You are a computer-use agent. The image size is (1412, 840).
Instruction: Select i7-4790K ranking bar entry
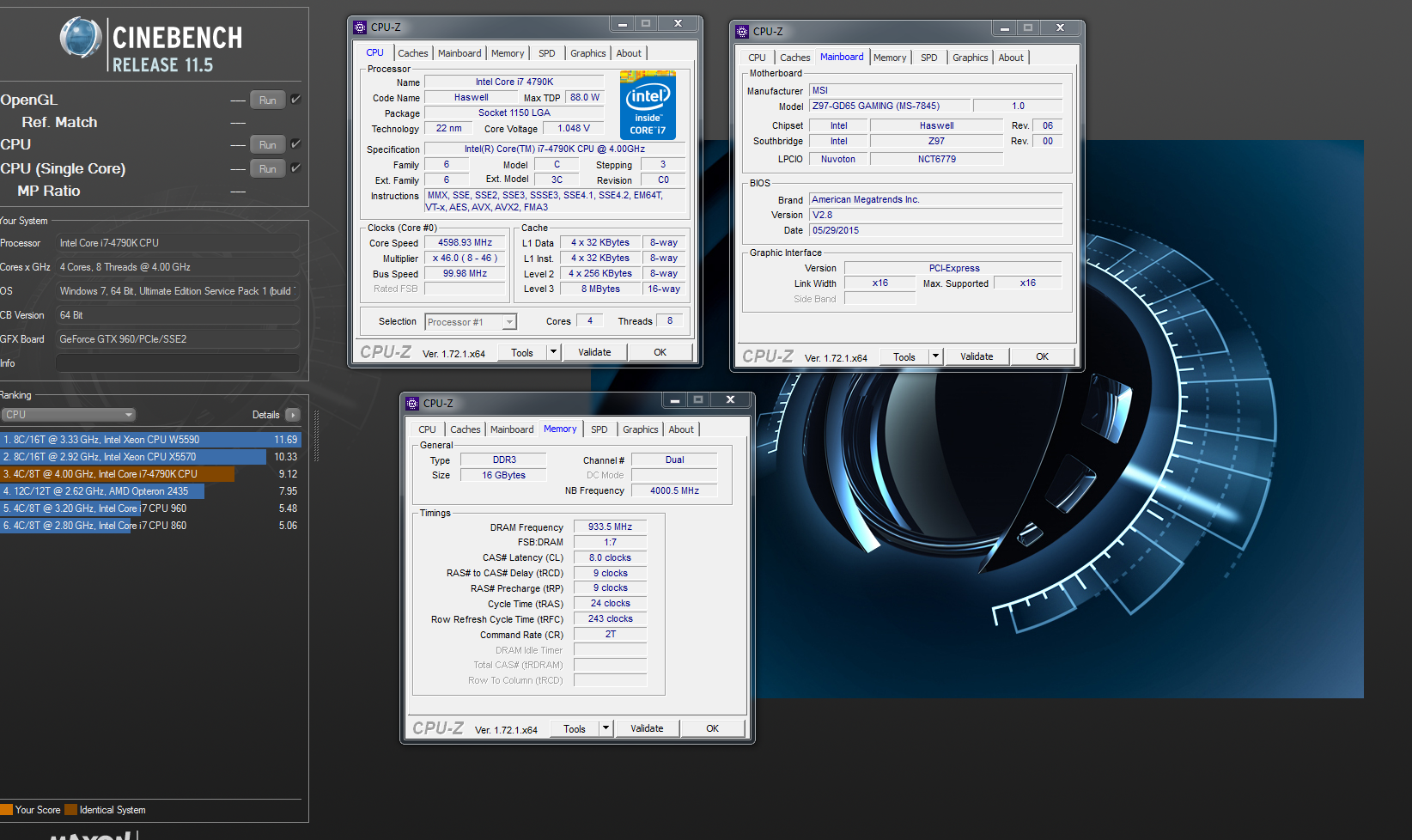coord(117,474)
